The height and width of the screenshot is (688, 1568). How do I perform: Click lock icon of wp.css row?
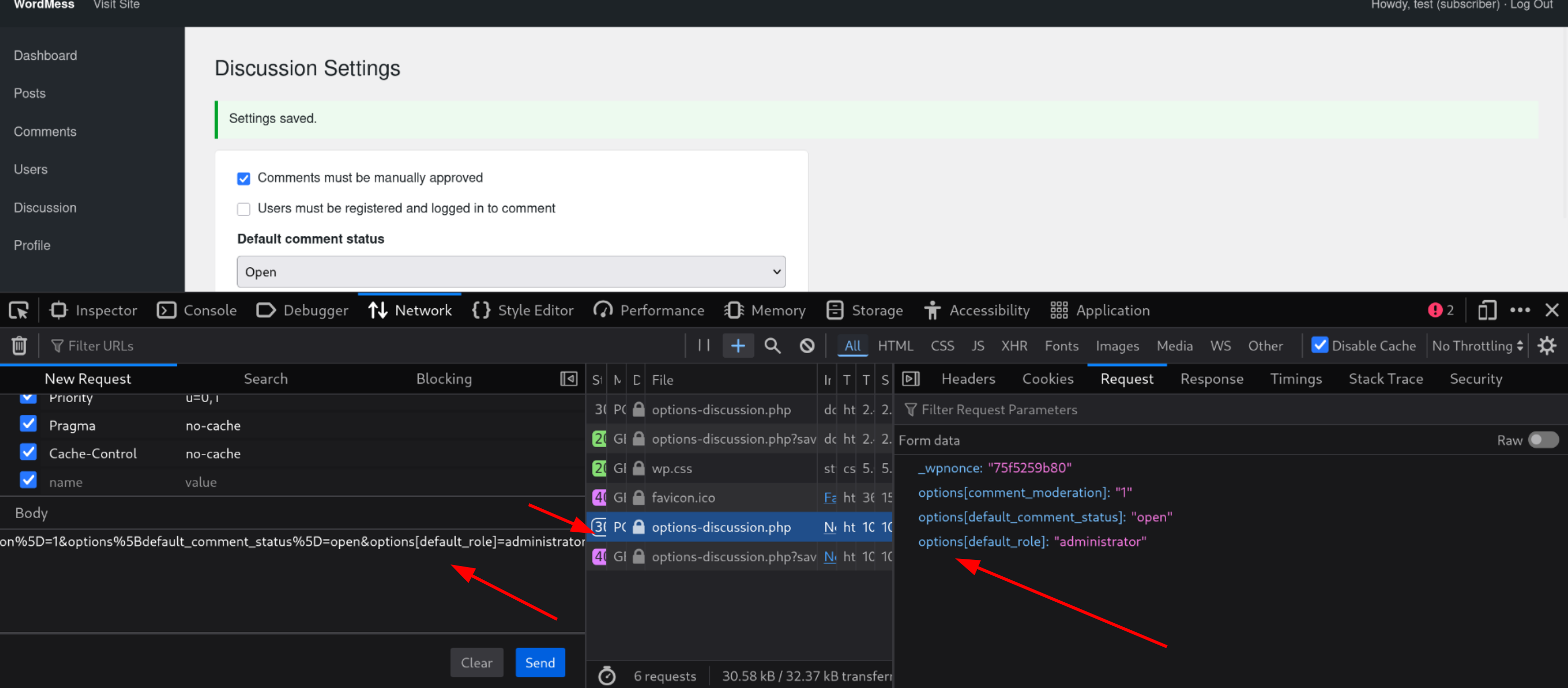638,469
